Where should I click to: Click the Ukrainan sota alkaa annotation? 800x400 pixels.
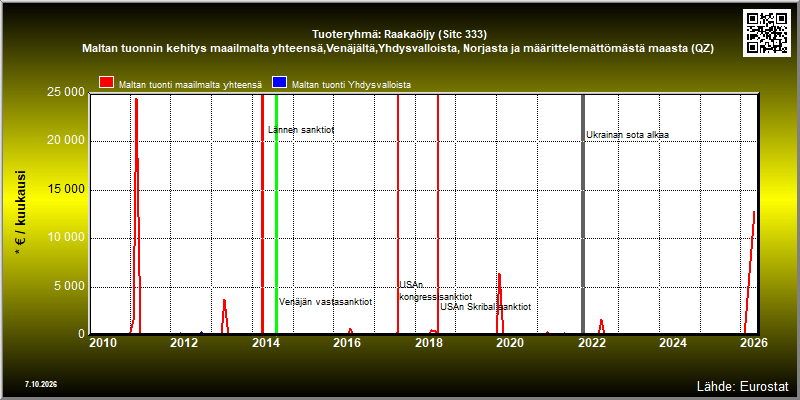627,135
